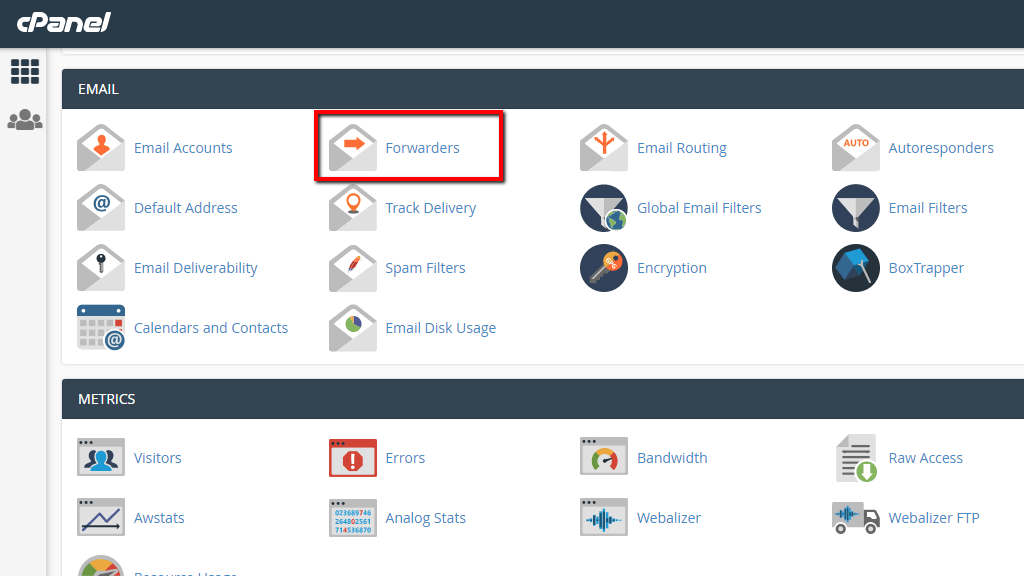
Task: Open the apps grid in the left sidebar
Action: click(24, 71)
